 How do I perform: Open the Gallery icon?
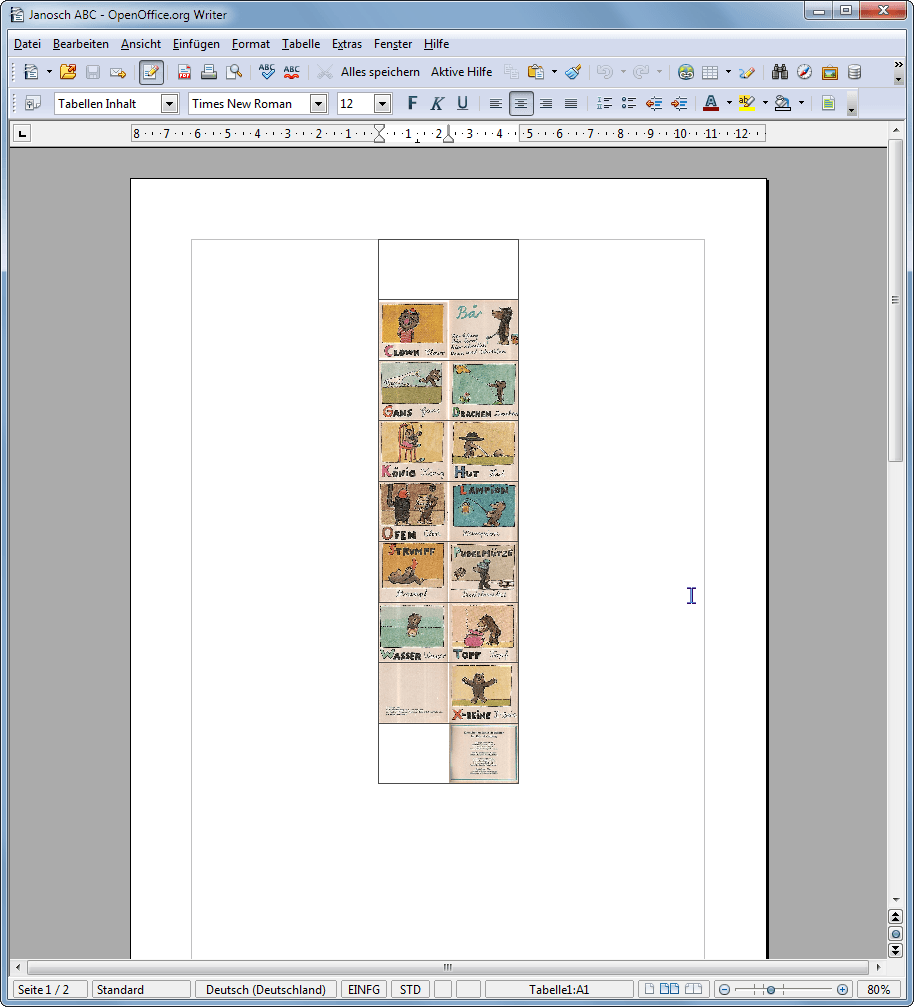(829, 72)
